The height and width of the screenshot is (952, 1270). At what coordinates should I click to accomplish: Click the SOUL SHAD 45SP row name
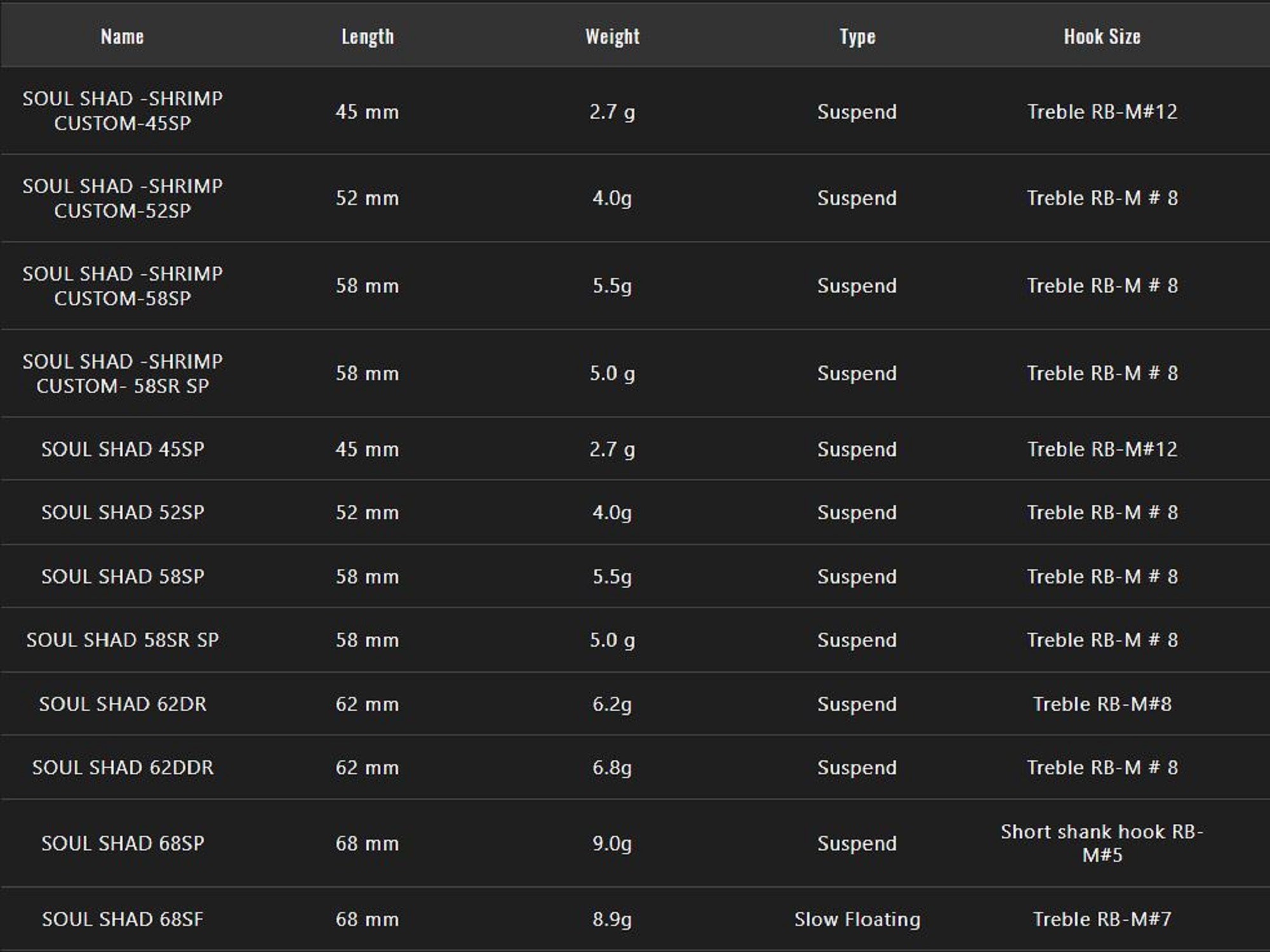[123, 449]
